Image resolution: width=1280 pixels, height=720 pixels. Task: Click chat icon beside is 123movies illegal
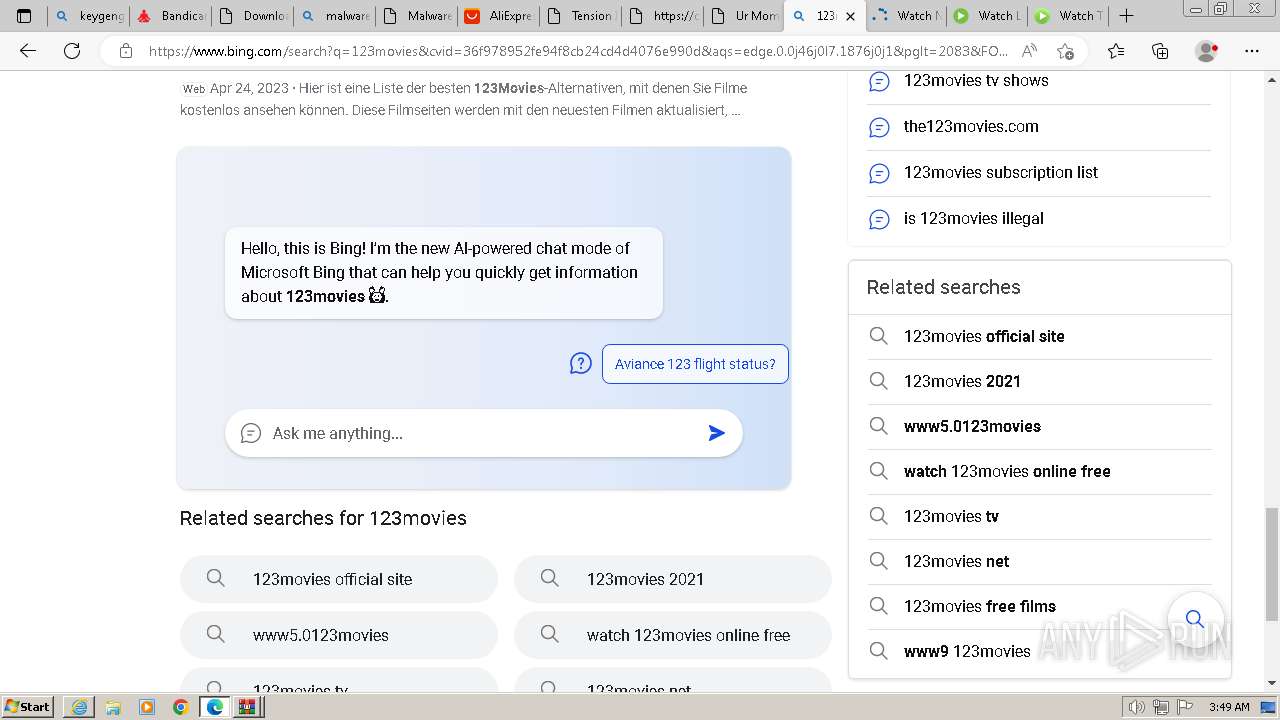pyautogui.click(x=879, y=219)
